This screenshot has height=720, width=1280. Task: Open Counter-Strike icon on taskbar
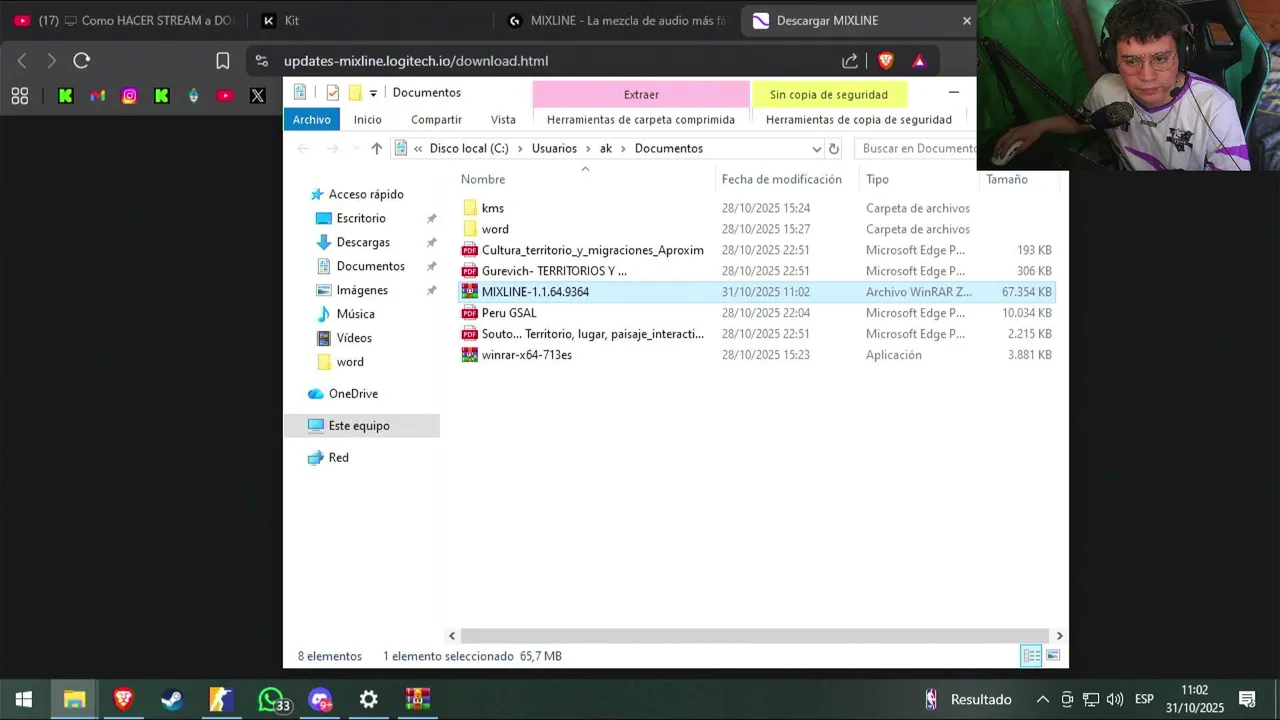tap(221, 700)
